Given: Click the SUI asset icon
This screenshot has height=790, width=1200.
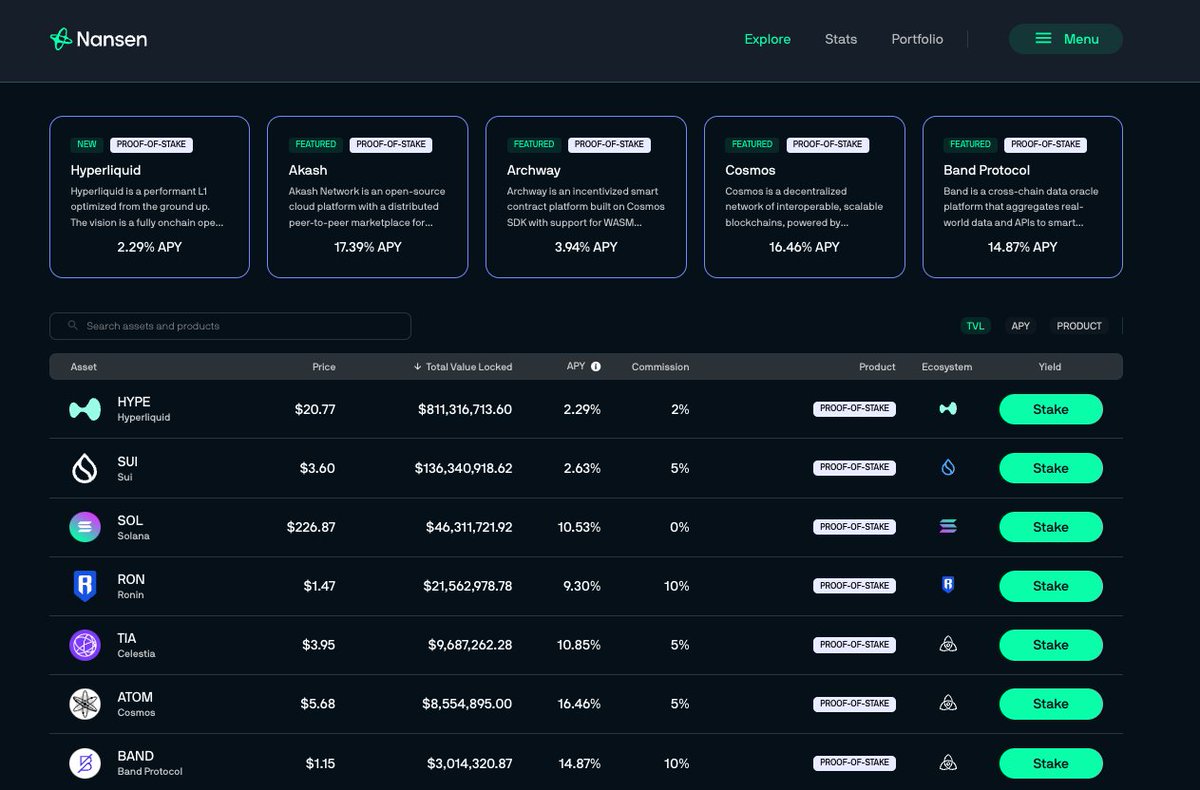Looking at the screenshot, I should click(x=84, y=468).
